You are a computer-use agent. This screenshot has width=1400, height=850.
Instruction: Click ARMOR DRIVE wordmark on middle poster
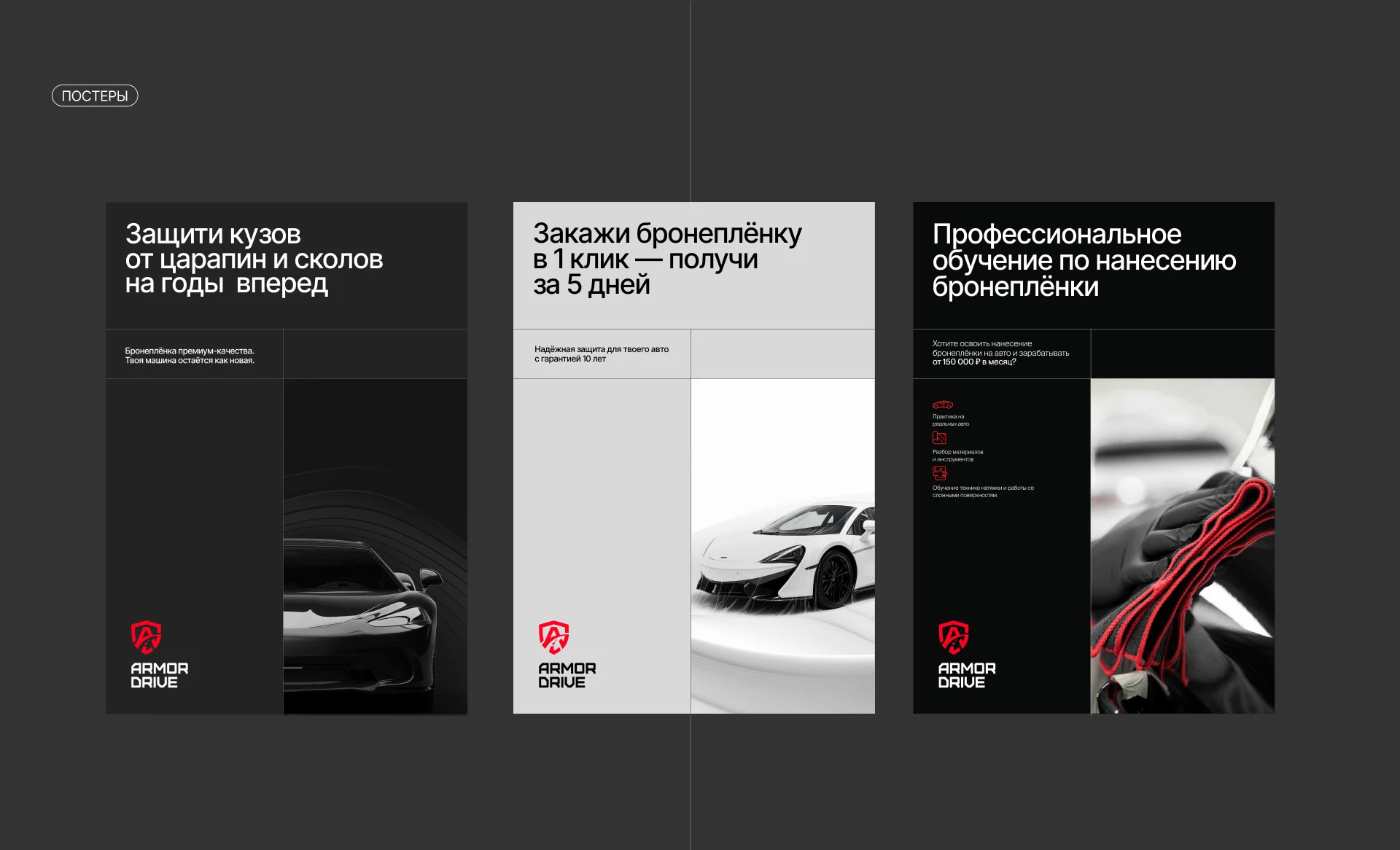pos(567,675)
